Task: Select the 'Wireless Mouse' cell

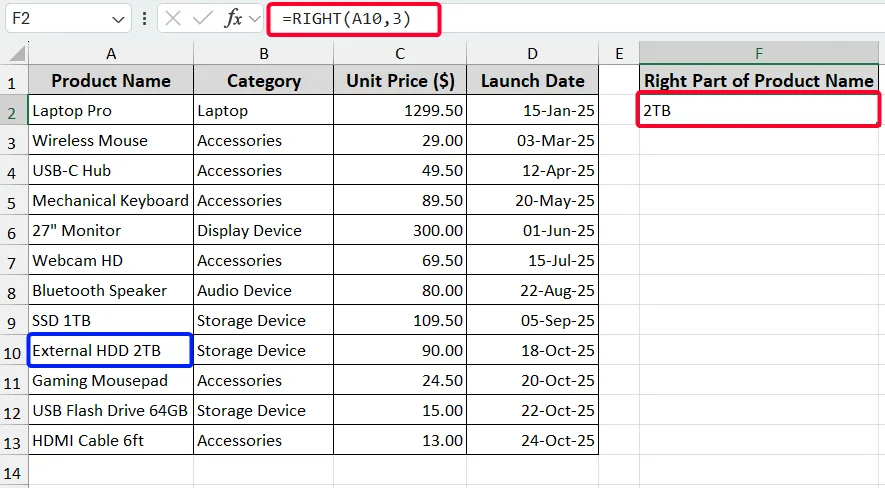Action: 111,140
